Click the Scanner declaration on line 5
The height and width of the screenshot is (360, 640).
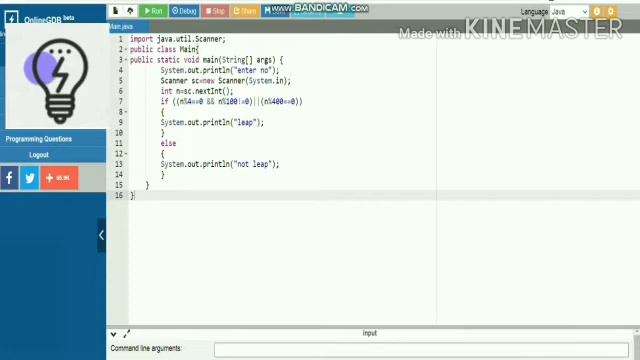[x=226, y=81]
